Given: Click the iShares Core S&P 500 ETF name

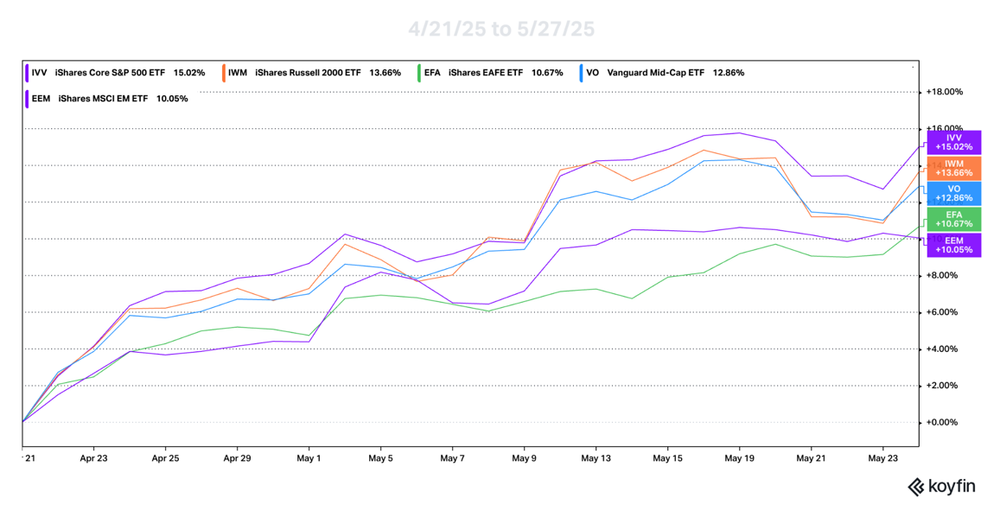Looking at the screenshot, I should click(110, 73).
